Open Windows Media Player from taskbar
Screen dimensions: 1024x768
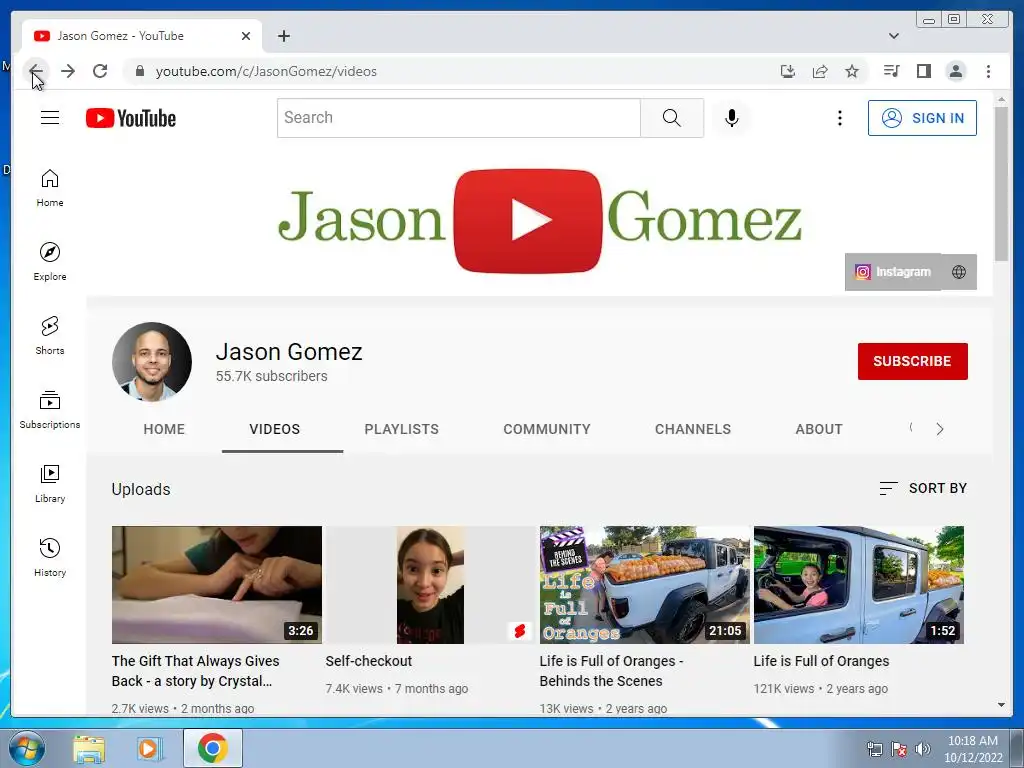(x=149, y=748)
